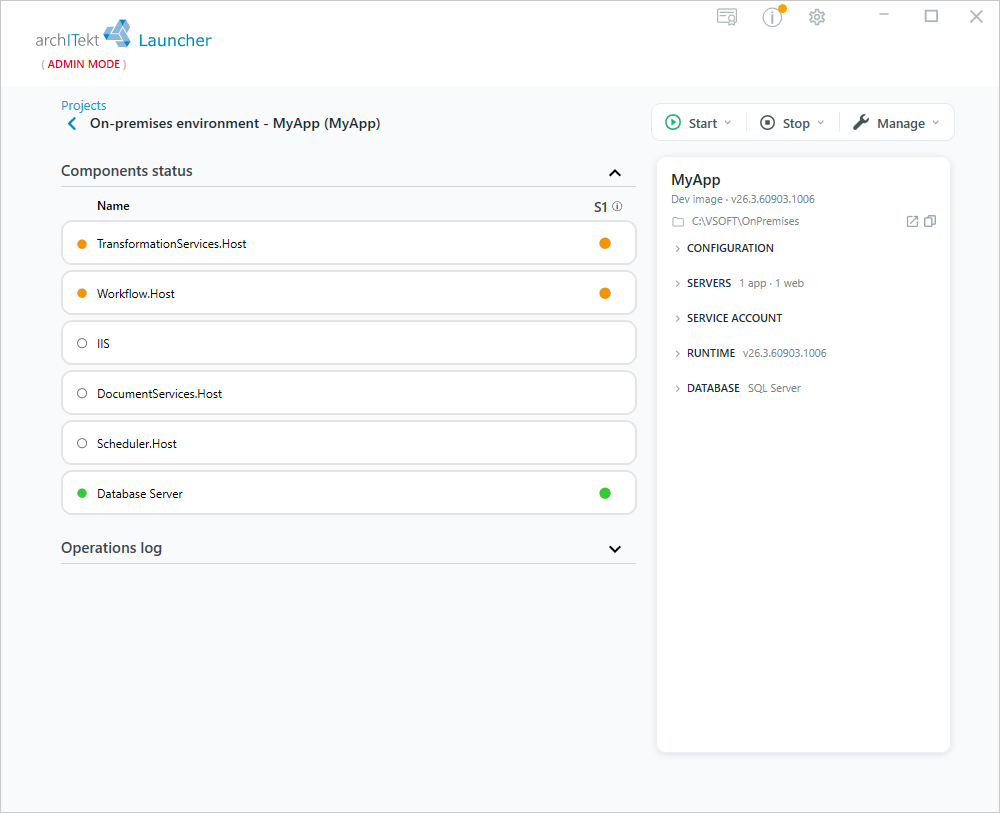Minimize the Launcher window
Image resolution: width=1000 pixels, height=813 pixels.
coord(884,15)
